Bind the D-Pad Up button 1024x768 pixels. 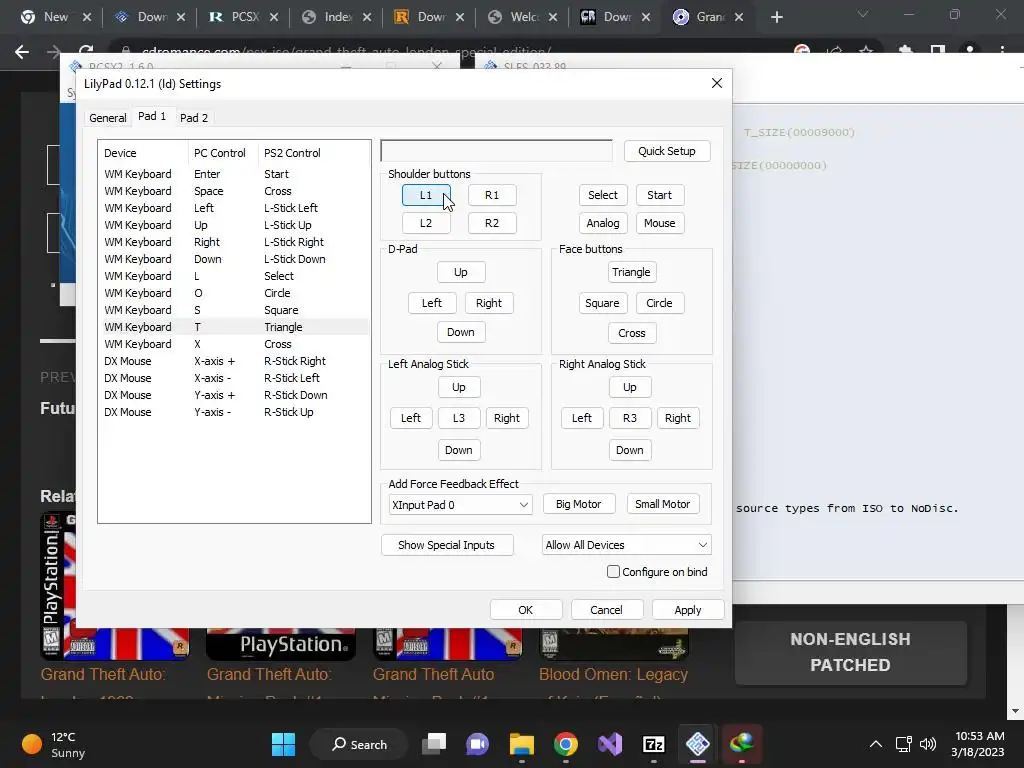coord(460,272)
